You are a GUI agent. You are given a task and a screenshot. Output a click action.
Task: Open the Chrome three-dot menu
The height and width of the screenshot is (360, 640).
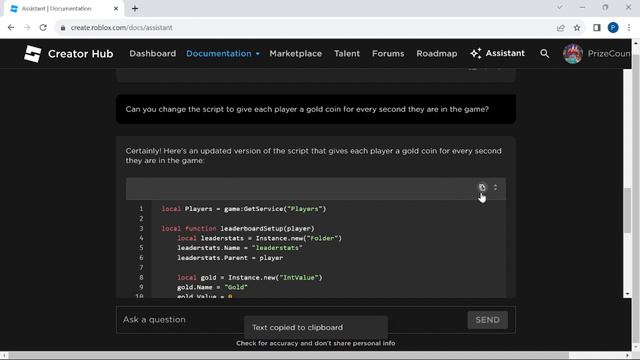coord(629,28)
